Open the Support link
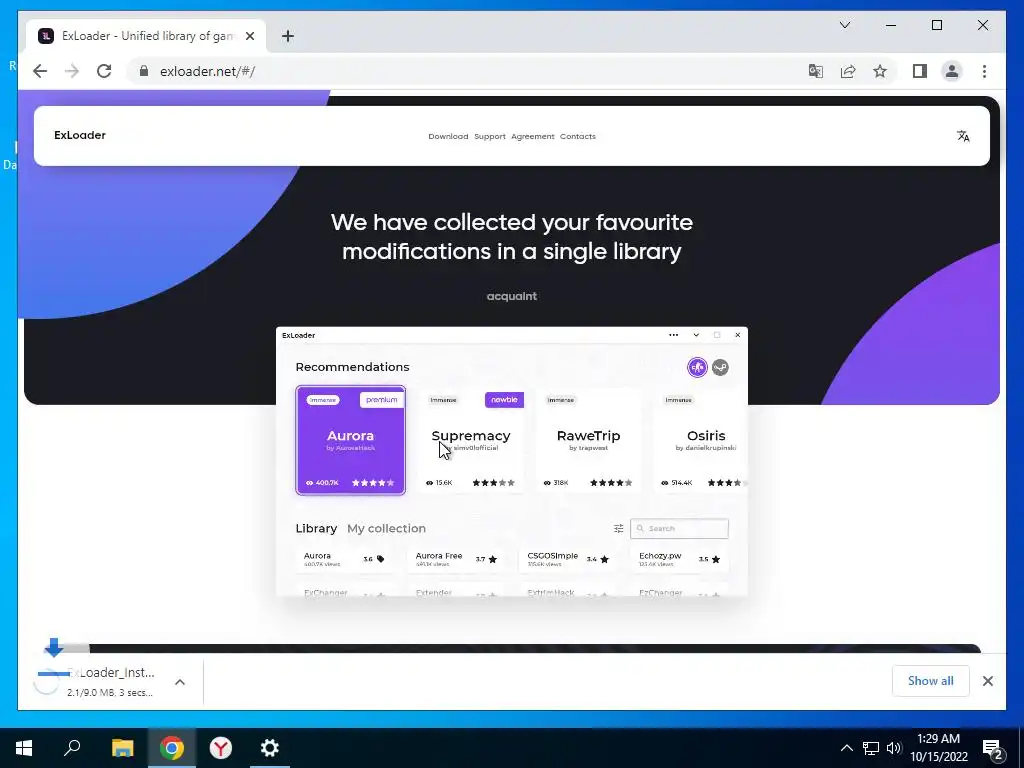Viewport: 1024px width, 768px height. (x=490, y=136)
